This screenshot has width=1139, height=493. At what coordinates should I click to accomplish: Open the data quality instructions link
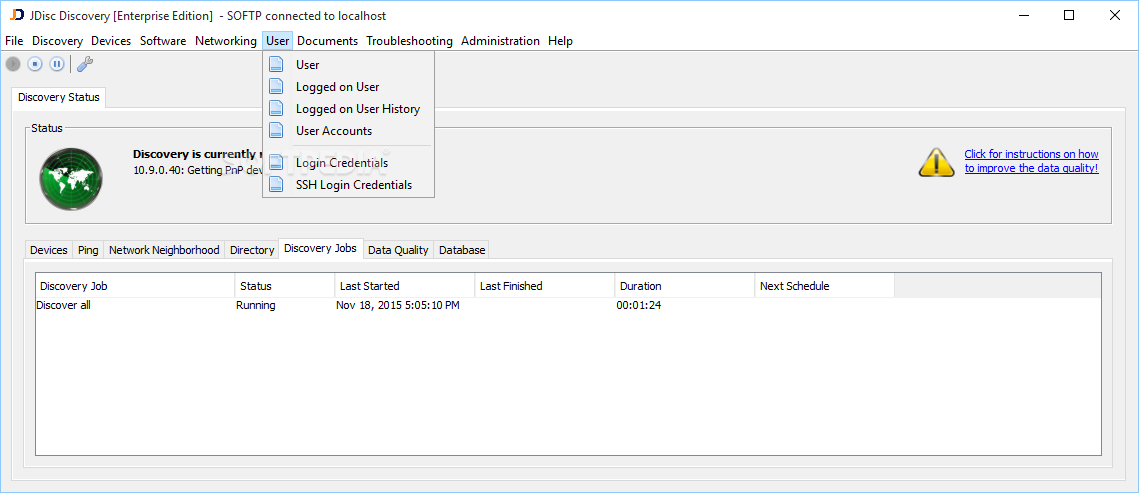pos(1031,161)
